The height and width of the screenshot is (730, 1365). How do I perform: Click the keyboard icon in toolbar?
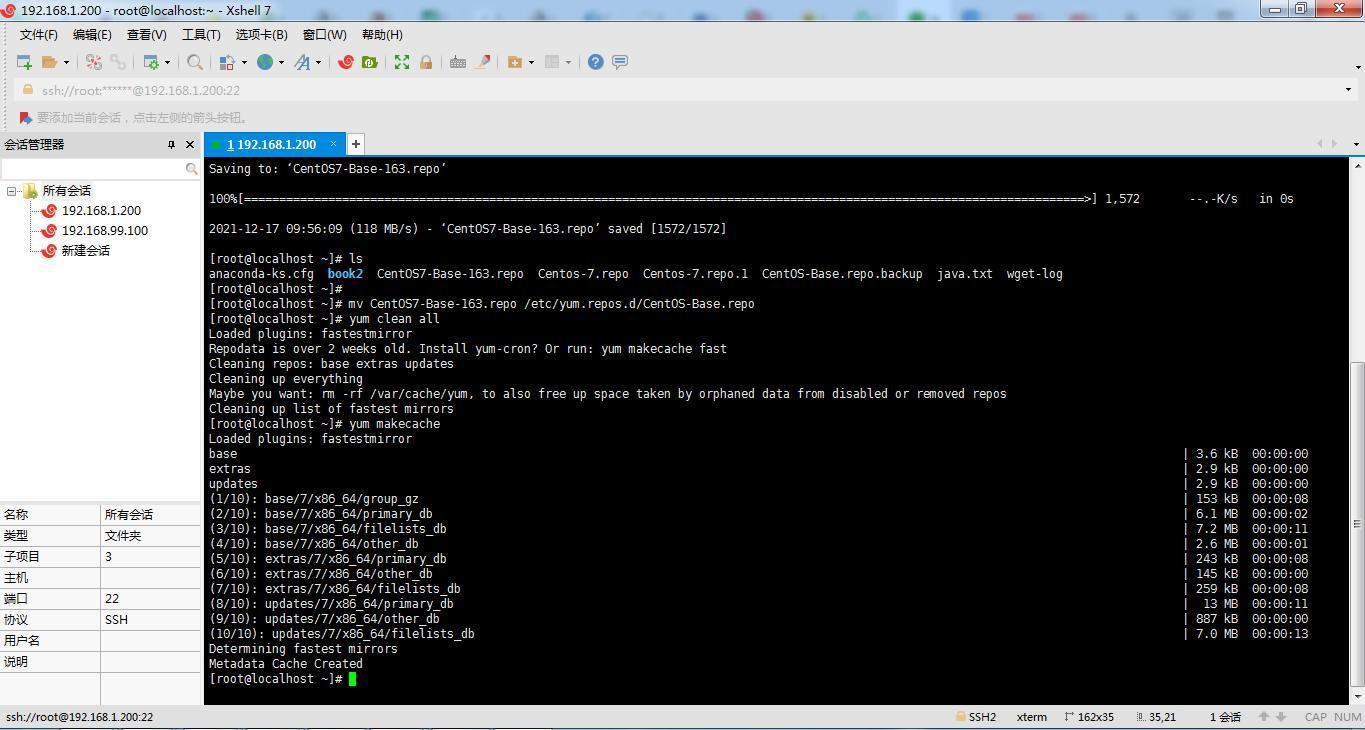[458, 62]
